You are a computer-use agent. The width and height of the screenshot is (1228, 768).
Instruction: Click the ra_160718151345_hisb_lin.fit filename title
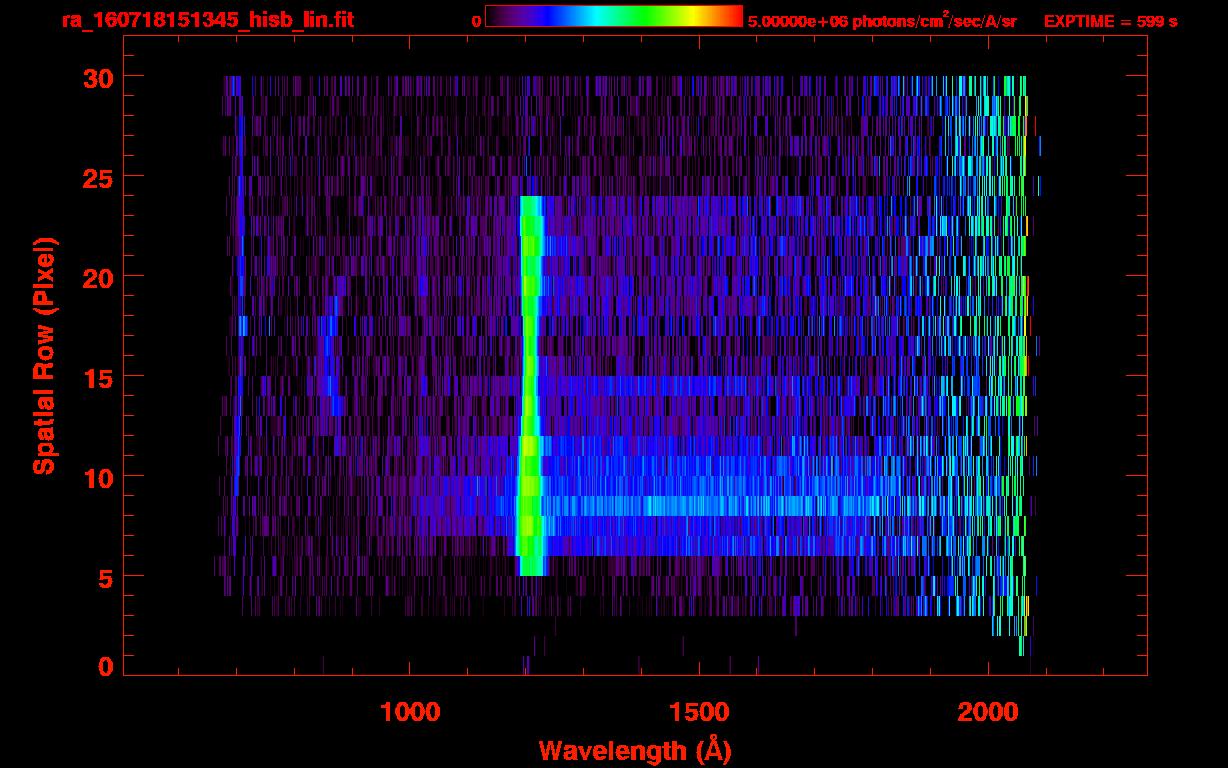coord(207,20)
